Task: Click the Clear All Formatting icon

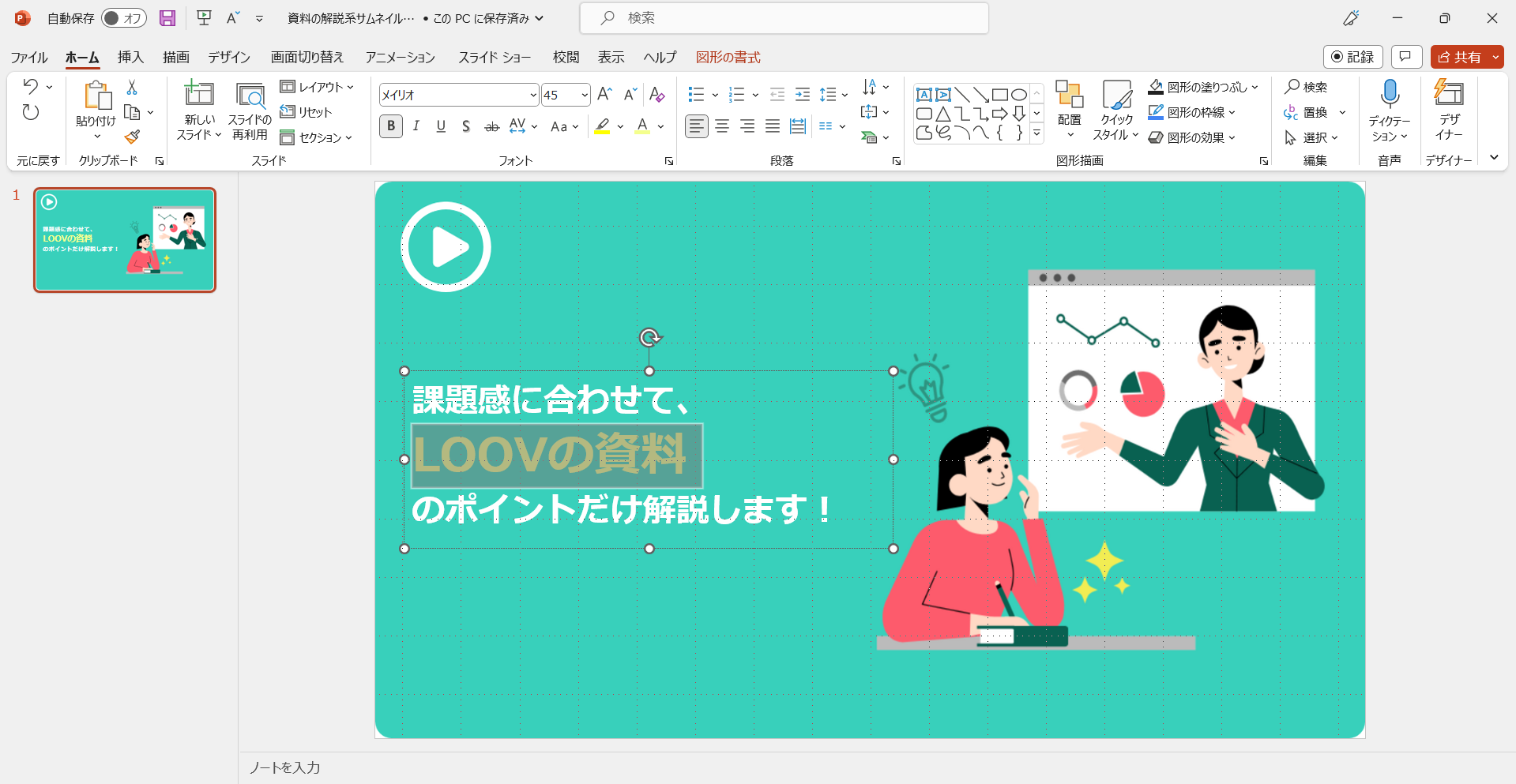Action: click(x=656, y=95)
